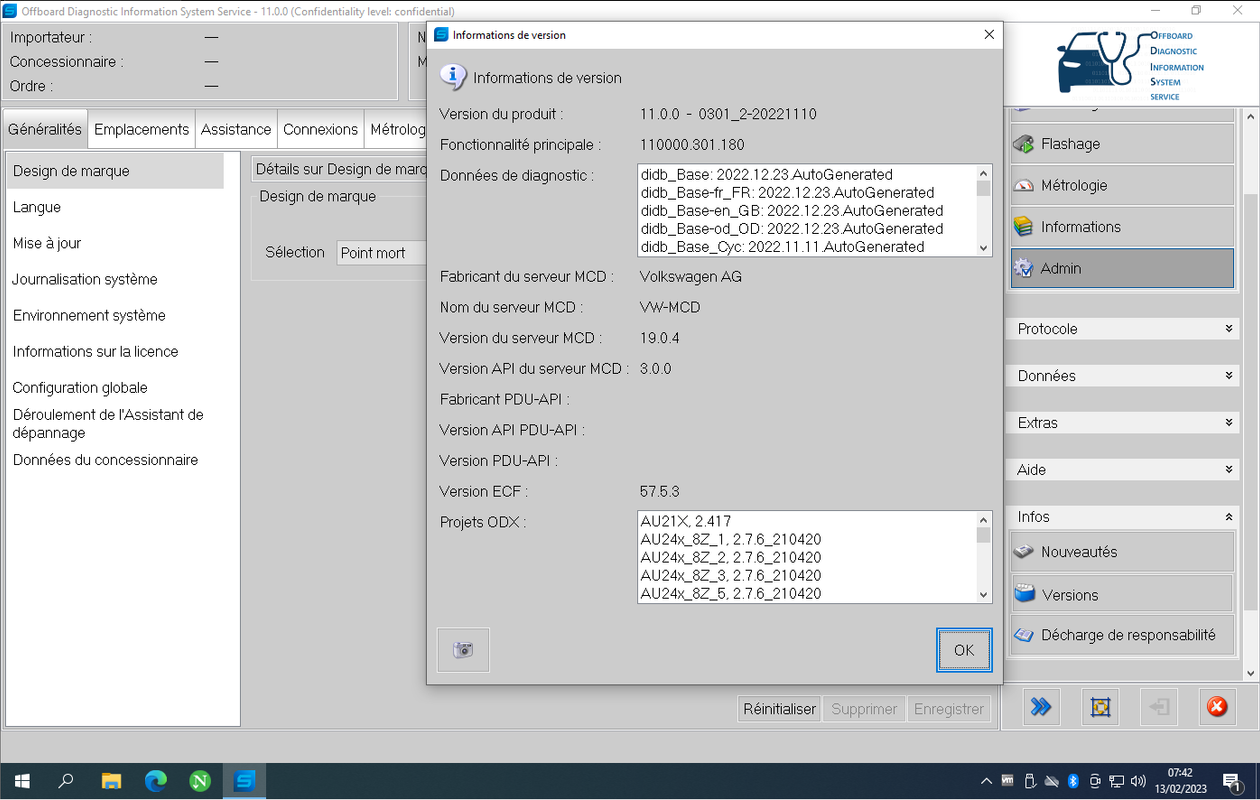The width and height of the screenshot is (1260, 800).
Task: Open the Windows Start menu
Action: (x=22, y=781)
